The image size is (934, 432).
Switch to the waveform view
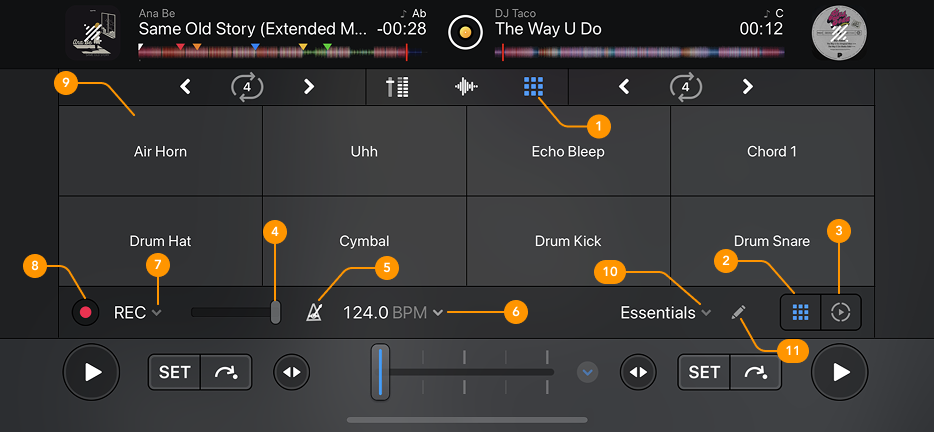tap(466, 87)
